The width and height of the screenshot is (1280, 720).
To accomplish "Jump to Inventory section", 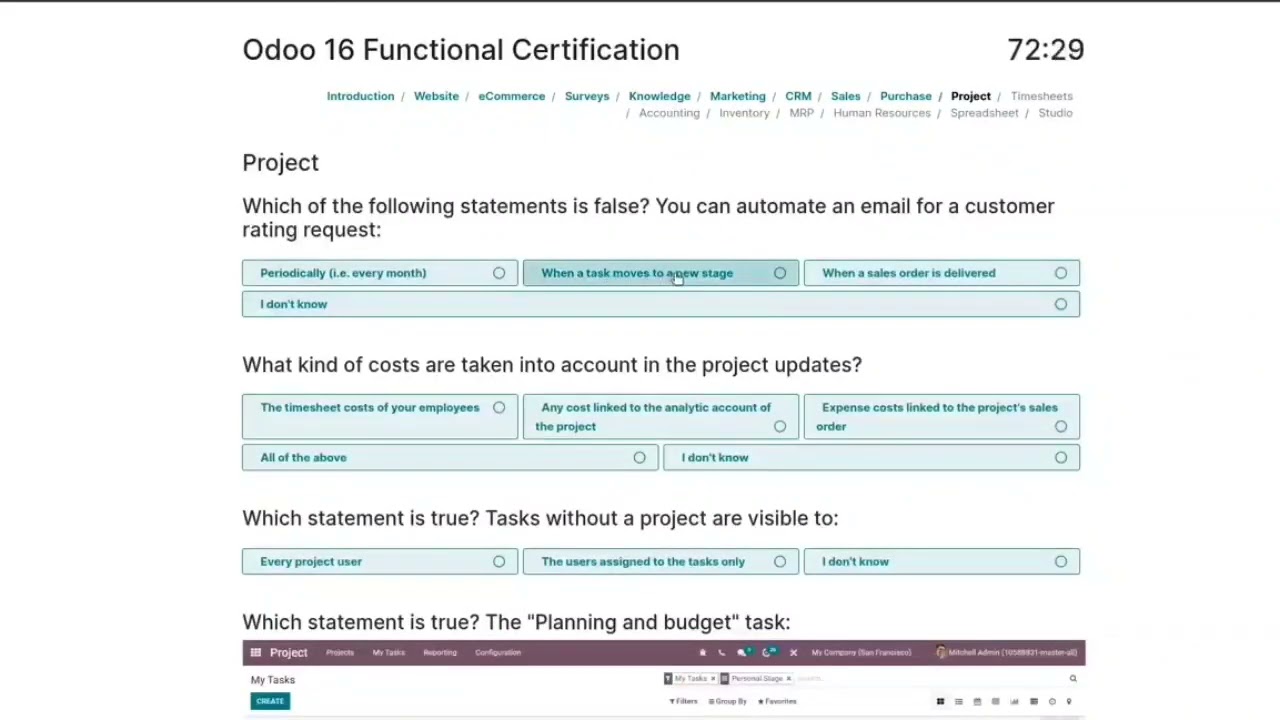I will (744, 113).
